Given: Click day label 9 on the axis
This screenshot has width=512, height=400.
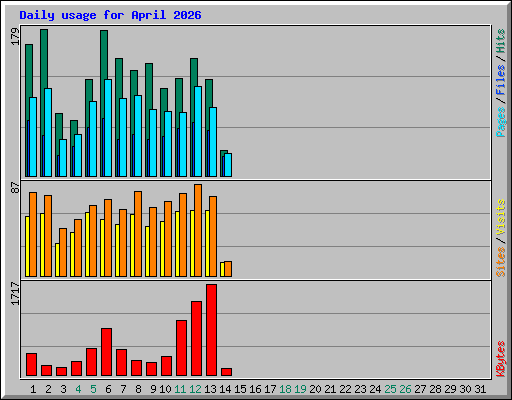Looking at the screenshot, I should pyautogui.click(x=153, y=389).
